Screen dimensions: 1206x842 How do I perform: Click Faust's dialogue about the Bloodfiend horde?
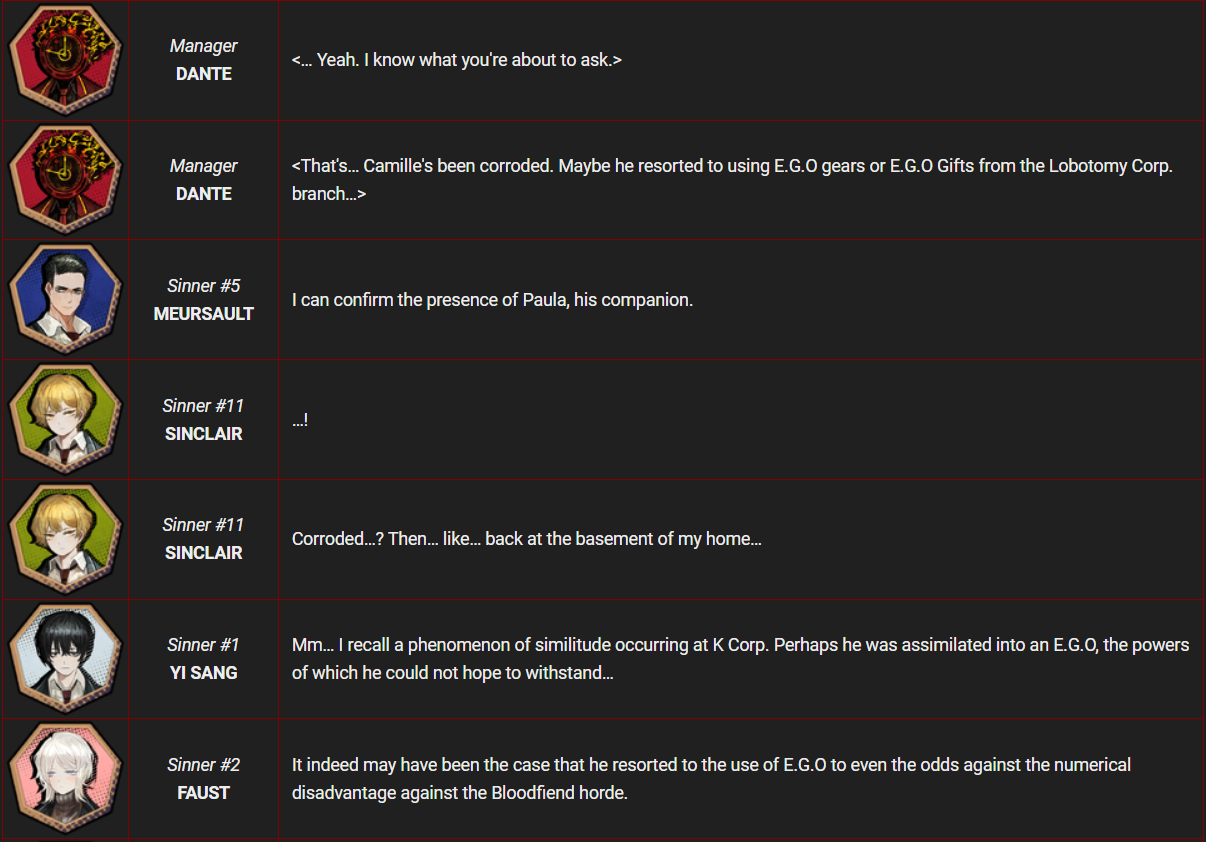711,779
